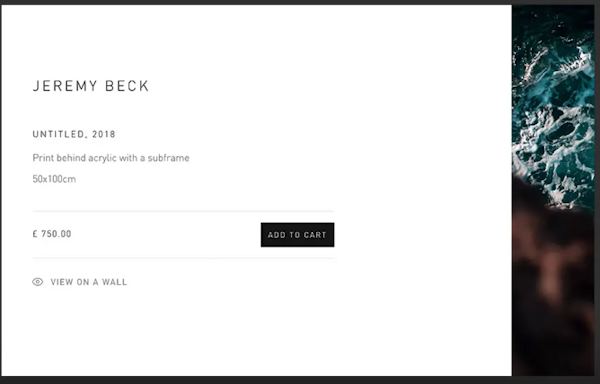Click the divider line above the price
The width and height of the screenshot is (600, 384).
pos(183,211)
